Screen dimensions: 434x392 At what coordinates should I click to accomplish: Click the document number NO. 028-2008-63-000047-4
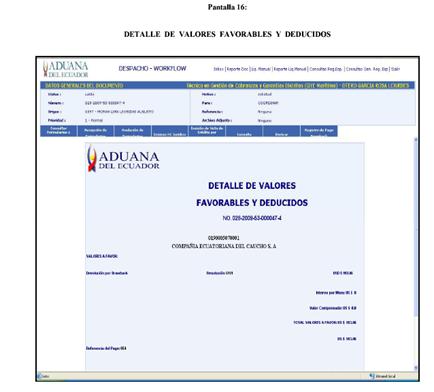252,218
